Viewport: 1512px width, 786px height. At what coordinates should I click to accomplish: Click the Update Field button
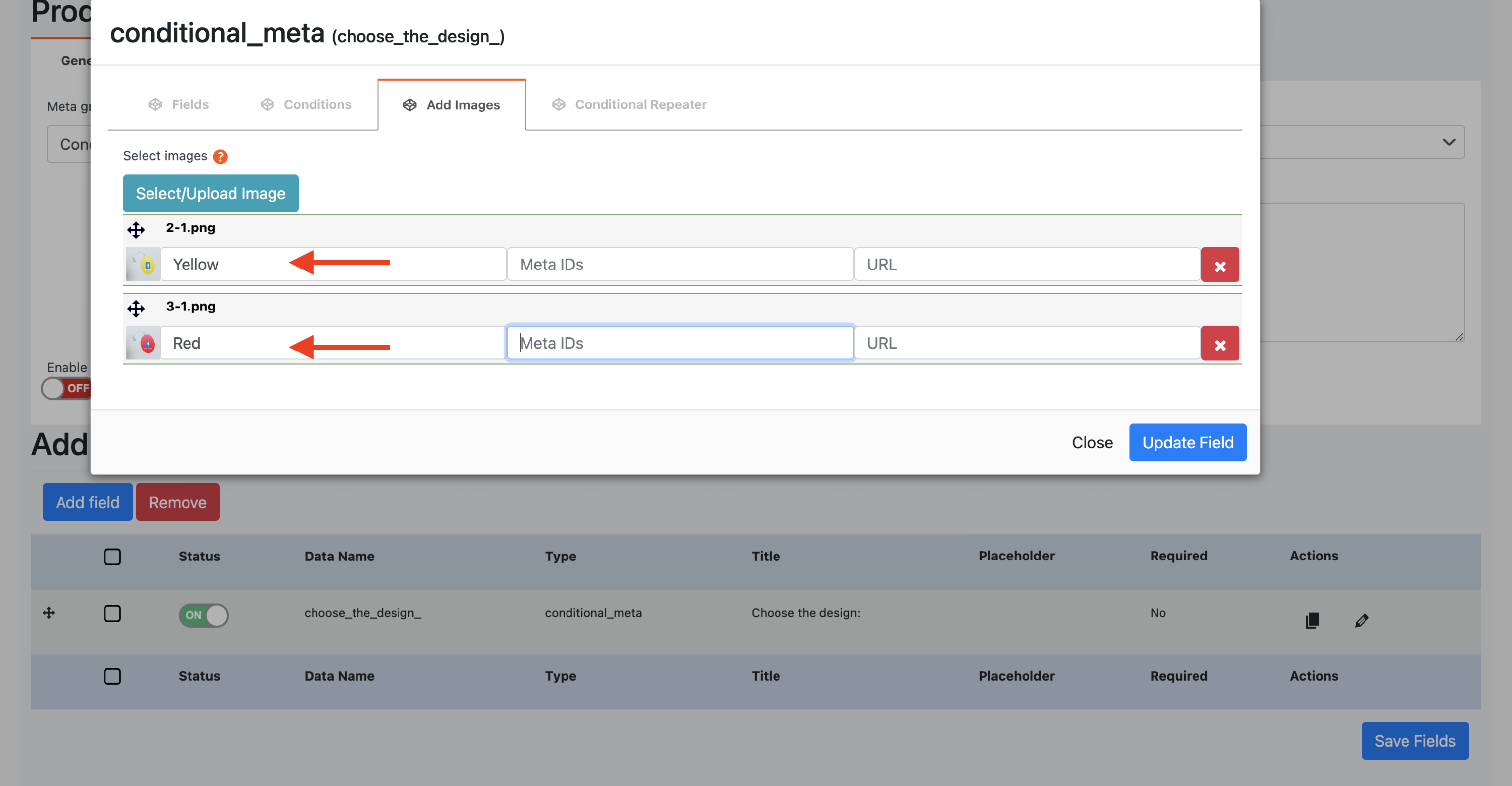(x=1187, y=442)
